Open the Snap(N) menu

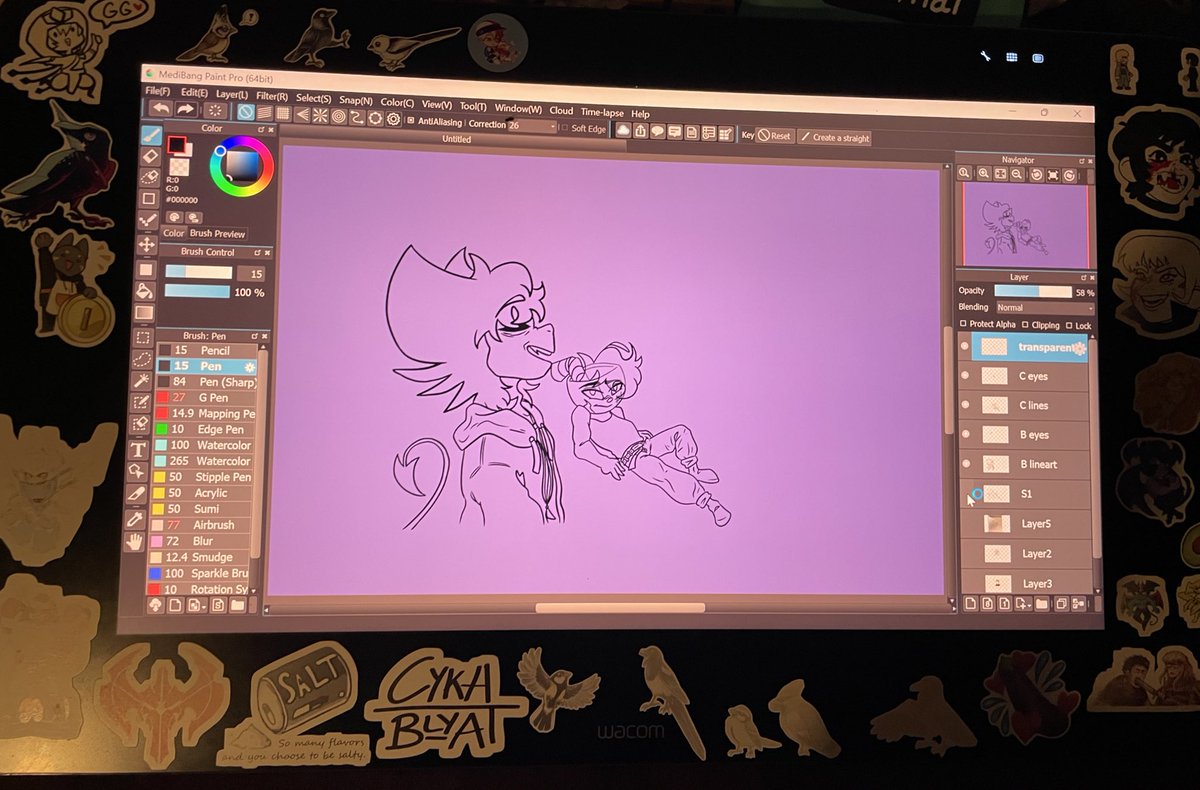(355, 100)
